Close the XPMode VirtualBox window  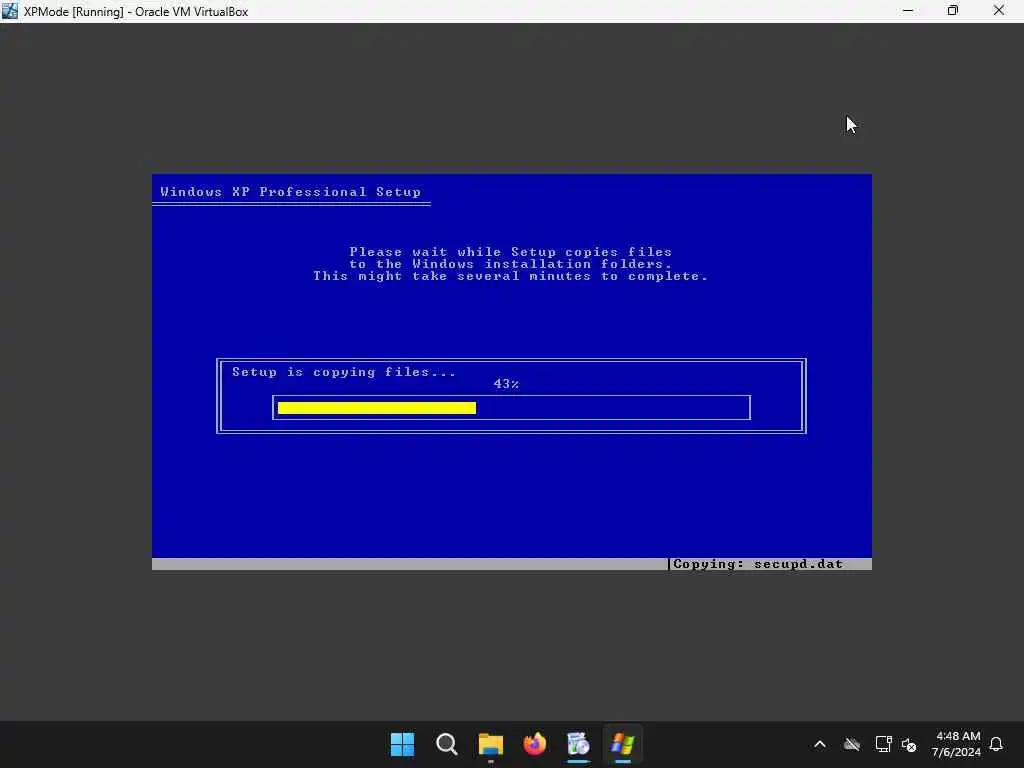coord(999,11)
